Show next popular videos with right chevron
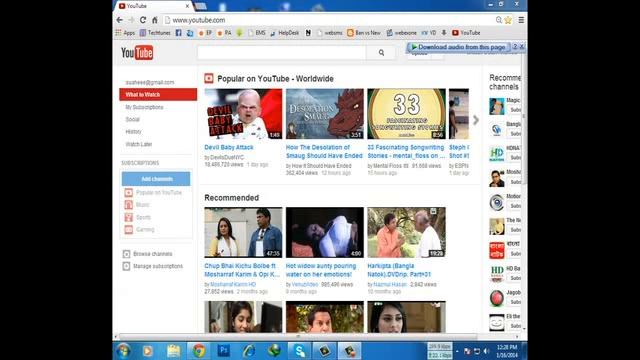This screenshot has width=640, height=360. (476, 120)
